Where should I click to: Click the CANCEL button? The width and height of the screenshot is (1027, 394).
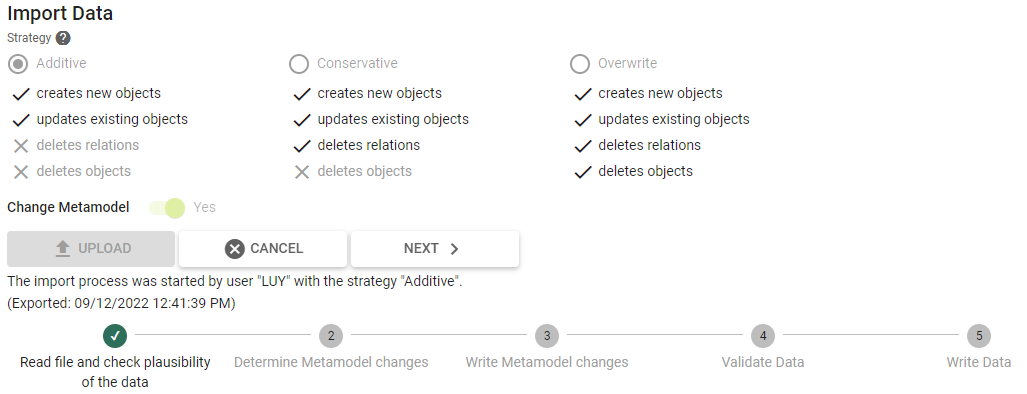(x=263, y=249)
